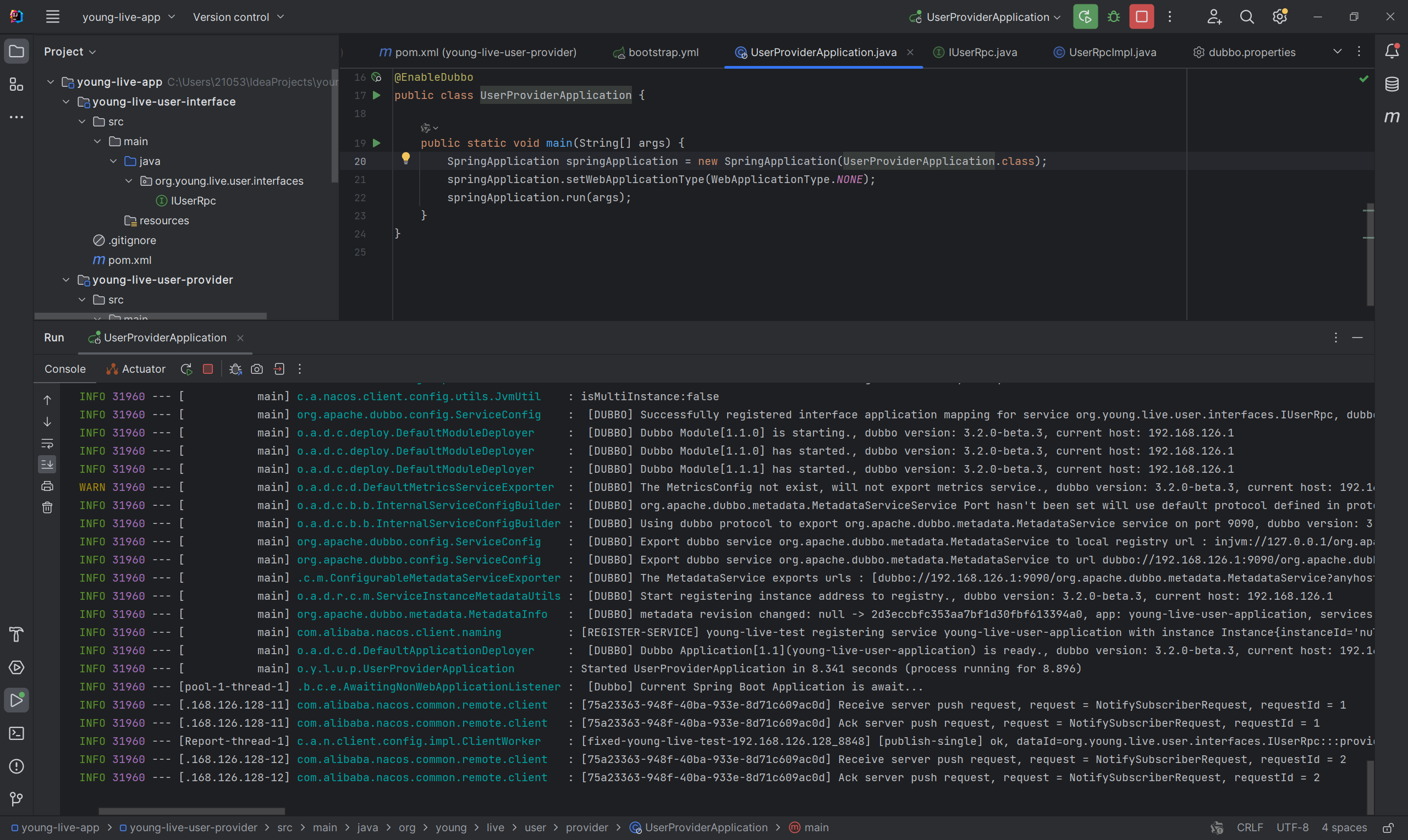Click the intention lightbulb on line 20
1408x840 pixels.
pos(406,158)
